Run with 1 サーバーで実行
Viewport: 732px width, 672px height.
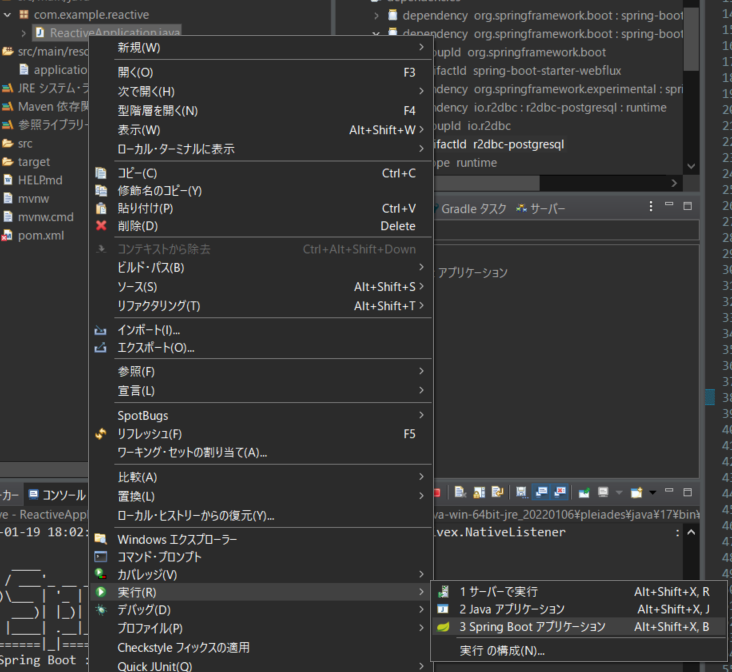coord(578,592)
